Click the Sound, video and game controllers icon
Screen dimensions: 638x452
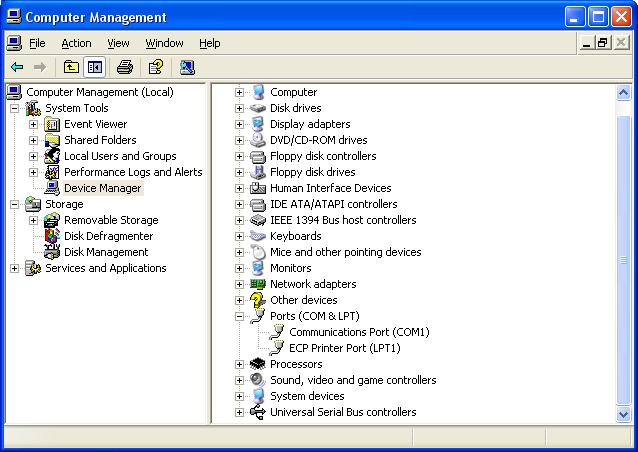click(x=258, y=380)
